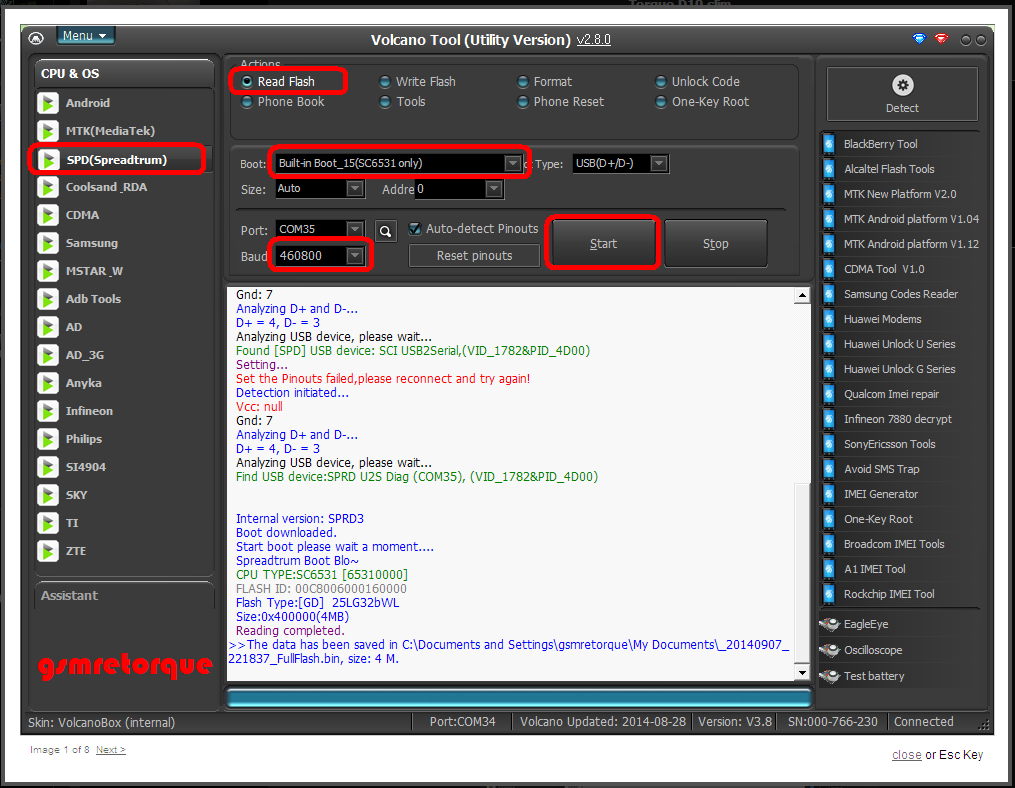Click the Next image link
This screenshot has height=788, width=1015.
tap(110, 750)
